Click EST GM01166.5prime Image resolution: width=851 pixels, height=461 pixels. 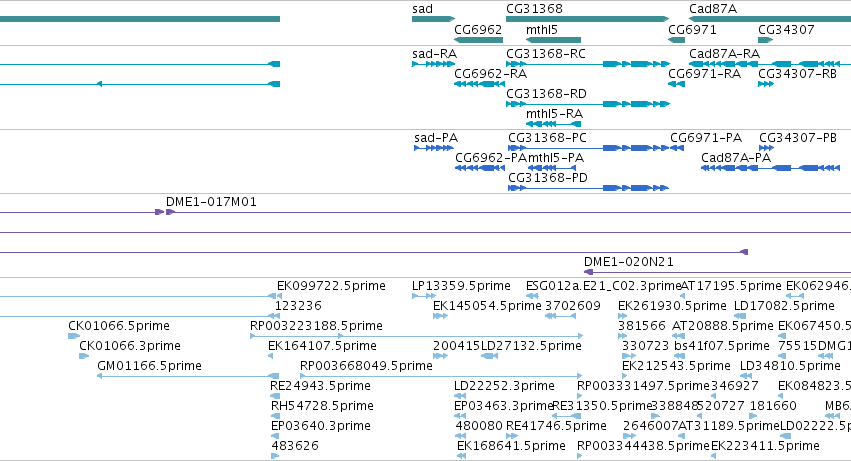pyautogui.click(x=149, y=367)
